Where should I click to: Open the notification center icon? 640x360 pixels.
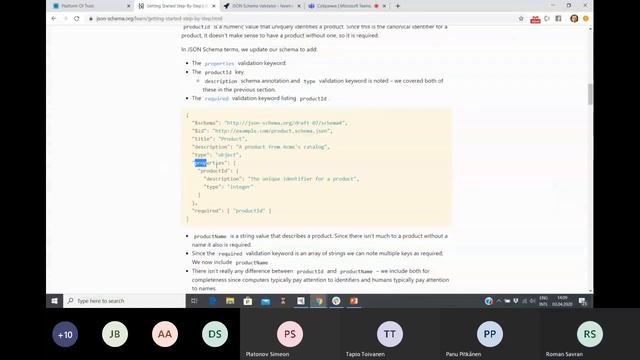tap(582, 301)
